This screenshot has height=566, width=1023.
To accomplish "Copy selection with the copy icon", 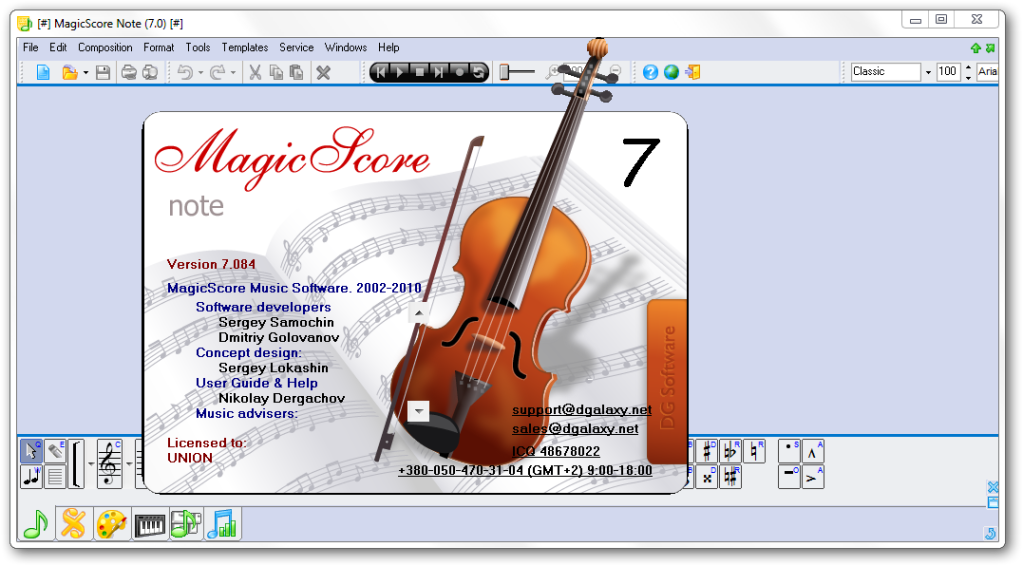I will pyautogui.click(x=276, y=72).
